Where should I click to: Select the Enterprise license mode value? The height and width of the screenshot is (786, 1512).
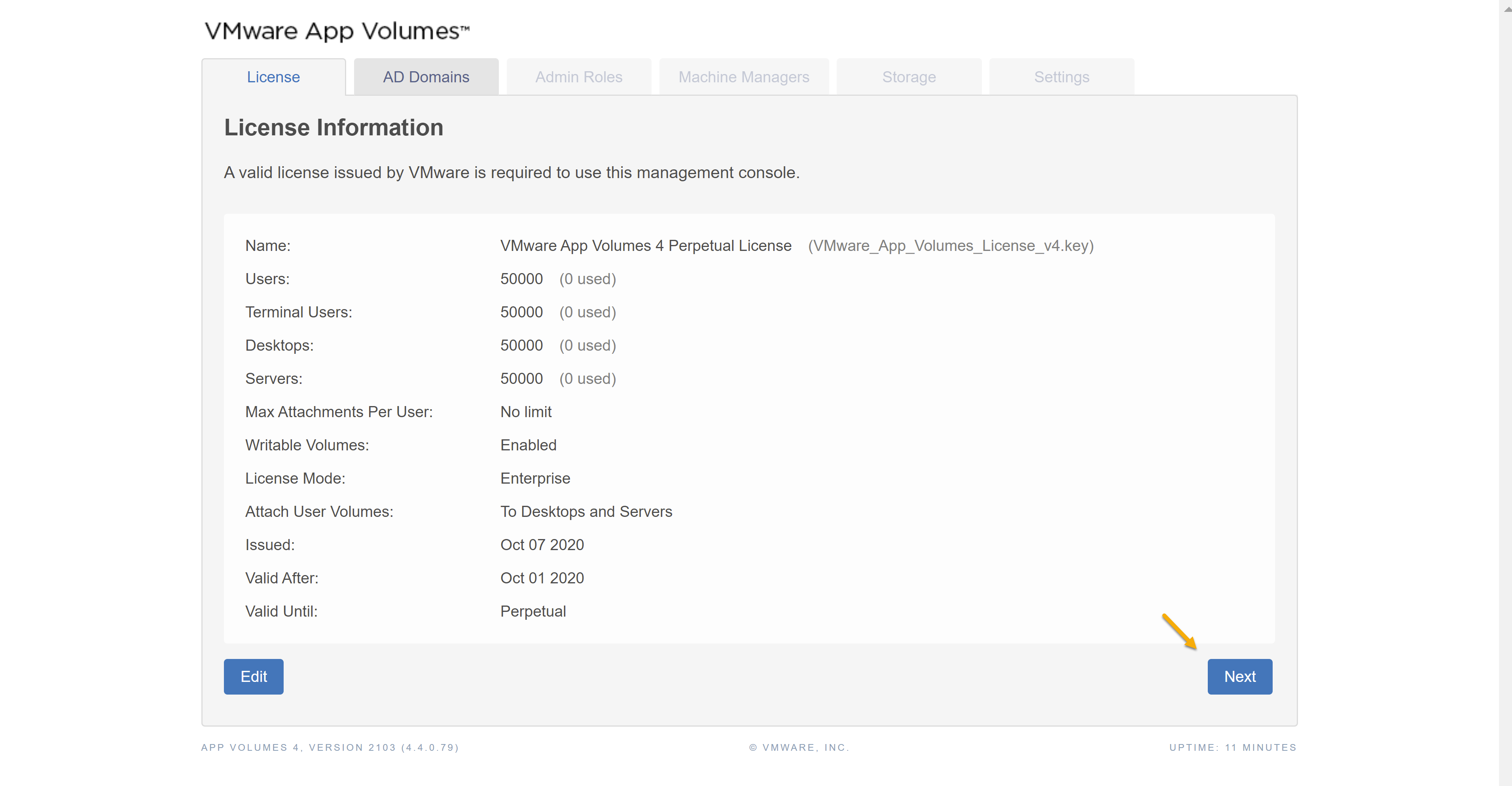pos(535,478)
